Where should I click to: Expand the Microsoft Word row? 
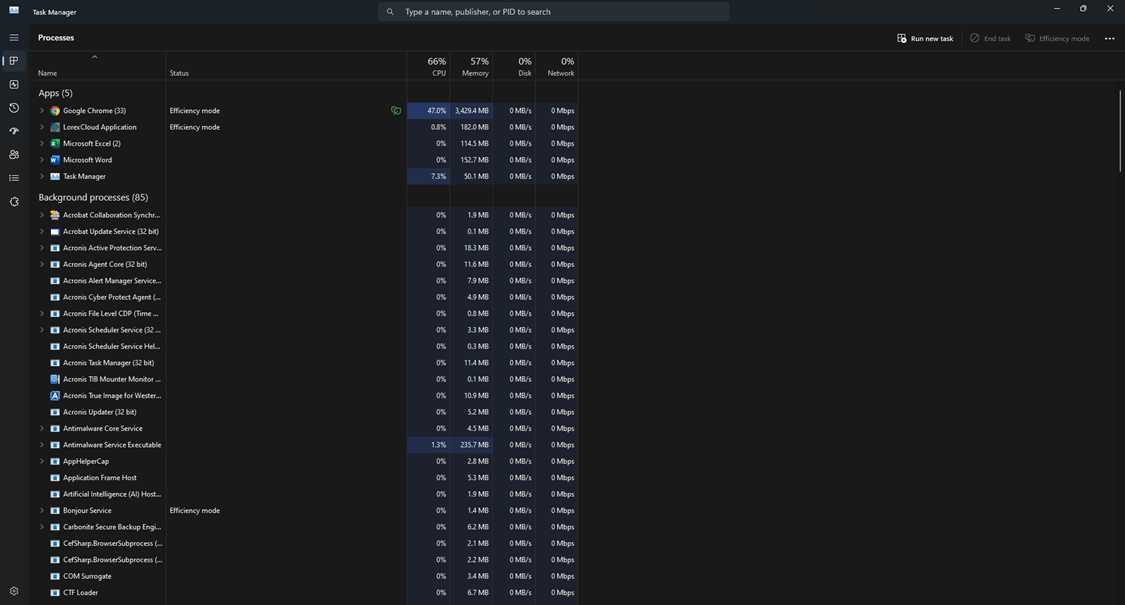point(42,160)
